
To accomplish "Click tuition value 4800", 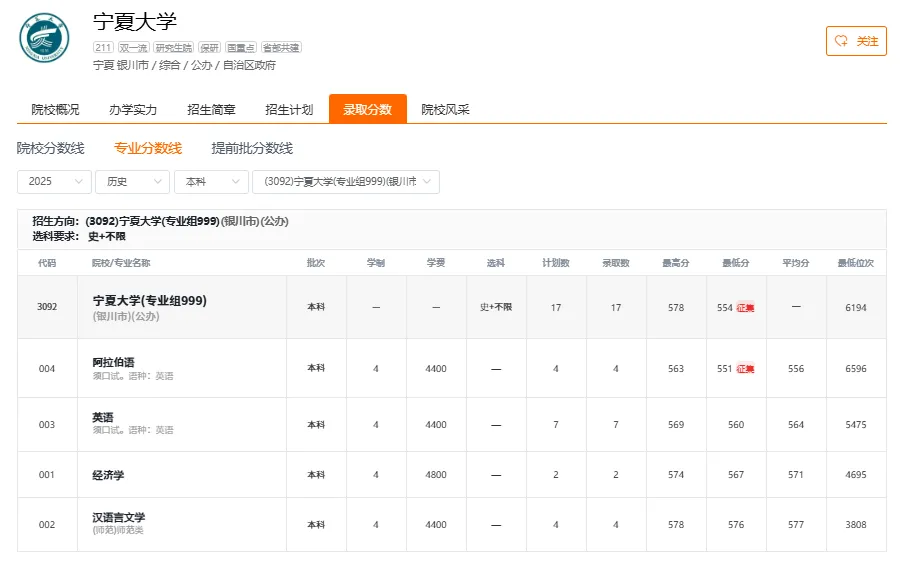I will click(436, 475).
